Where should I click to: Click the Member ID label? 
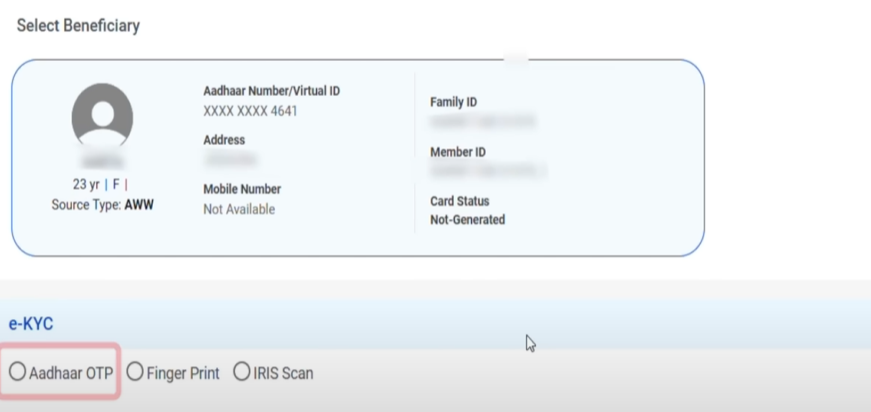[458, 152]
